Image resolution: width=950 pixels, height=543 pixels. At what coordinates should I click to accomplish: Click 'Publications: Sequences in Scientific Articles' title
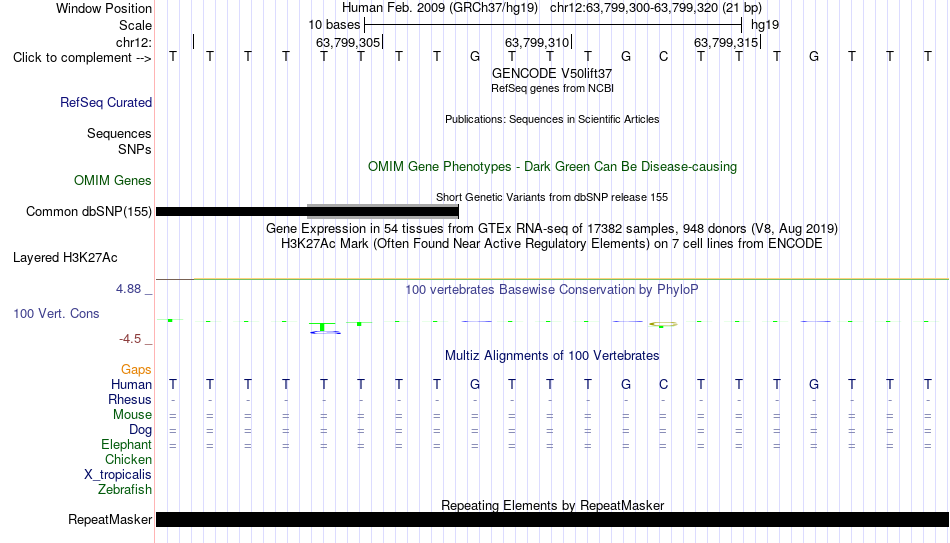tap(552, 119)
